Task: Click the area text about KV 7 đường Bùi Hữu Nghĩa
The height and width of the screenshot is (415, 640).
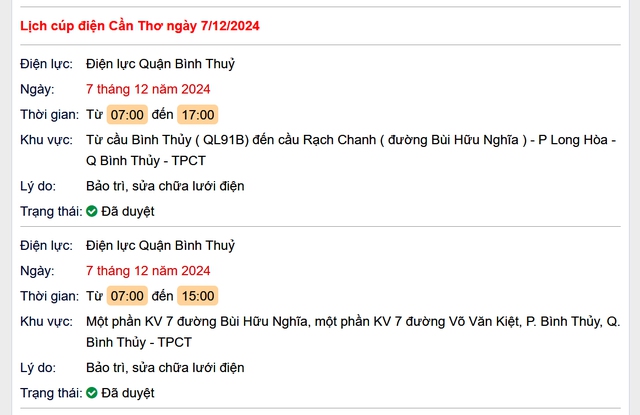Action: (353, 331)
